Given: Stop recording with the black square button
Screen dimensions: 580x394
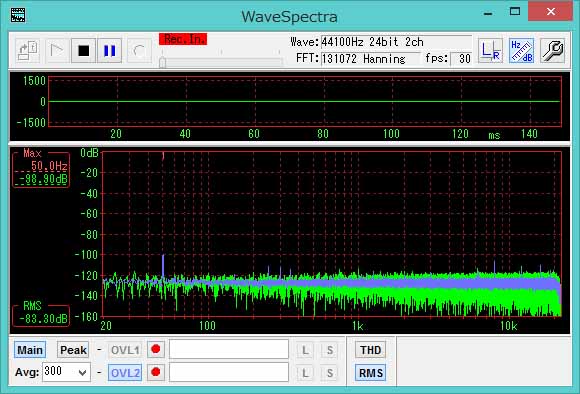Looking at the screenshot, I should [84, 51].
